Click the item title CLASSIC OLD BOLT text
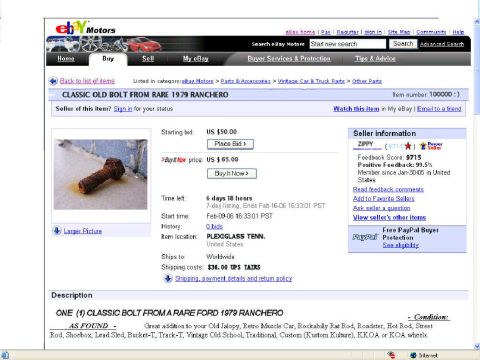Viewport: 480px width, 360px height. [145, 95]
